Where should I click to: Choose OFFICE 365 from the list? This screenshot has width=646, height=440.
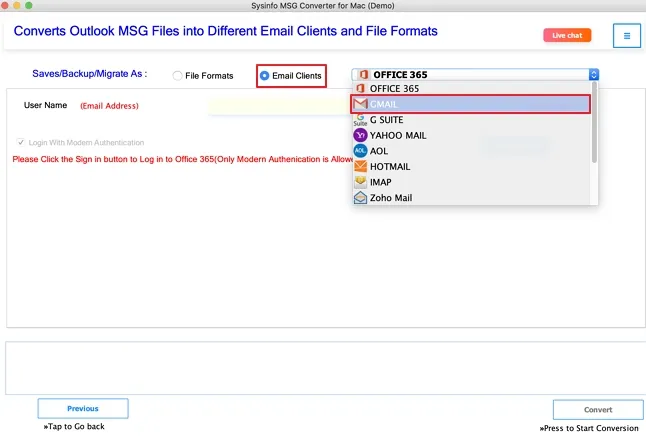[472, 89]
